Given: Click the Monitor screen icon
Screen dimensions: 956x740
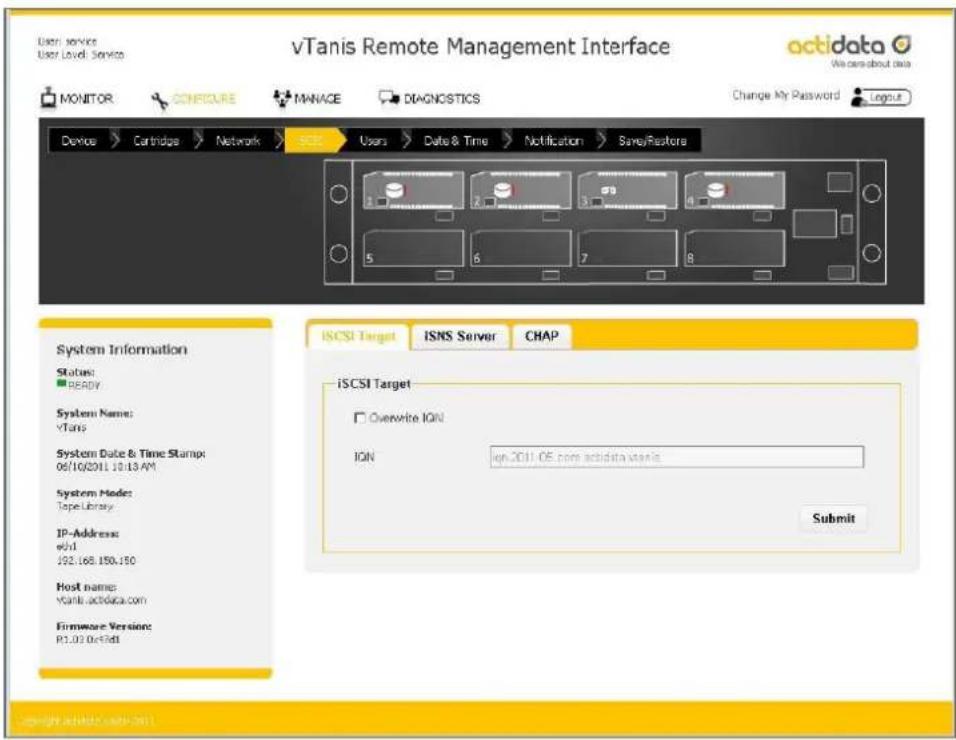Looking at the screenshot, I should [x=48, y=98].
